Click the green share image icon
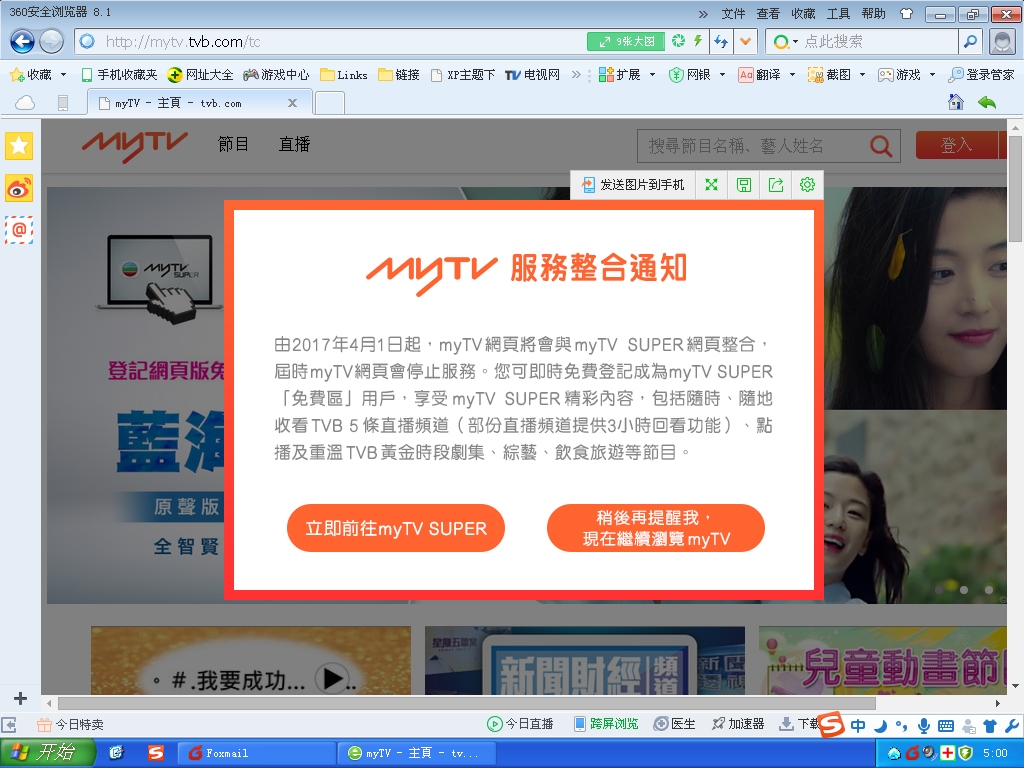The width and height of the screenshot is (1024, 768). tap(776, 185)
